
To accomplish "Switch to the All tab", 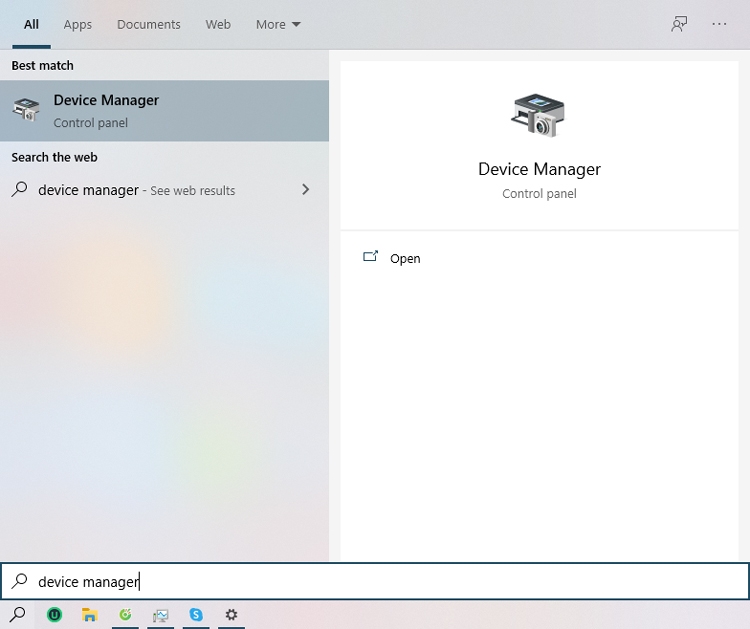I will click(32, 24).
